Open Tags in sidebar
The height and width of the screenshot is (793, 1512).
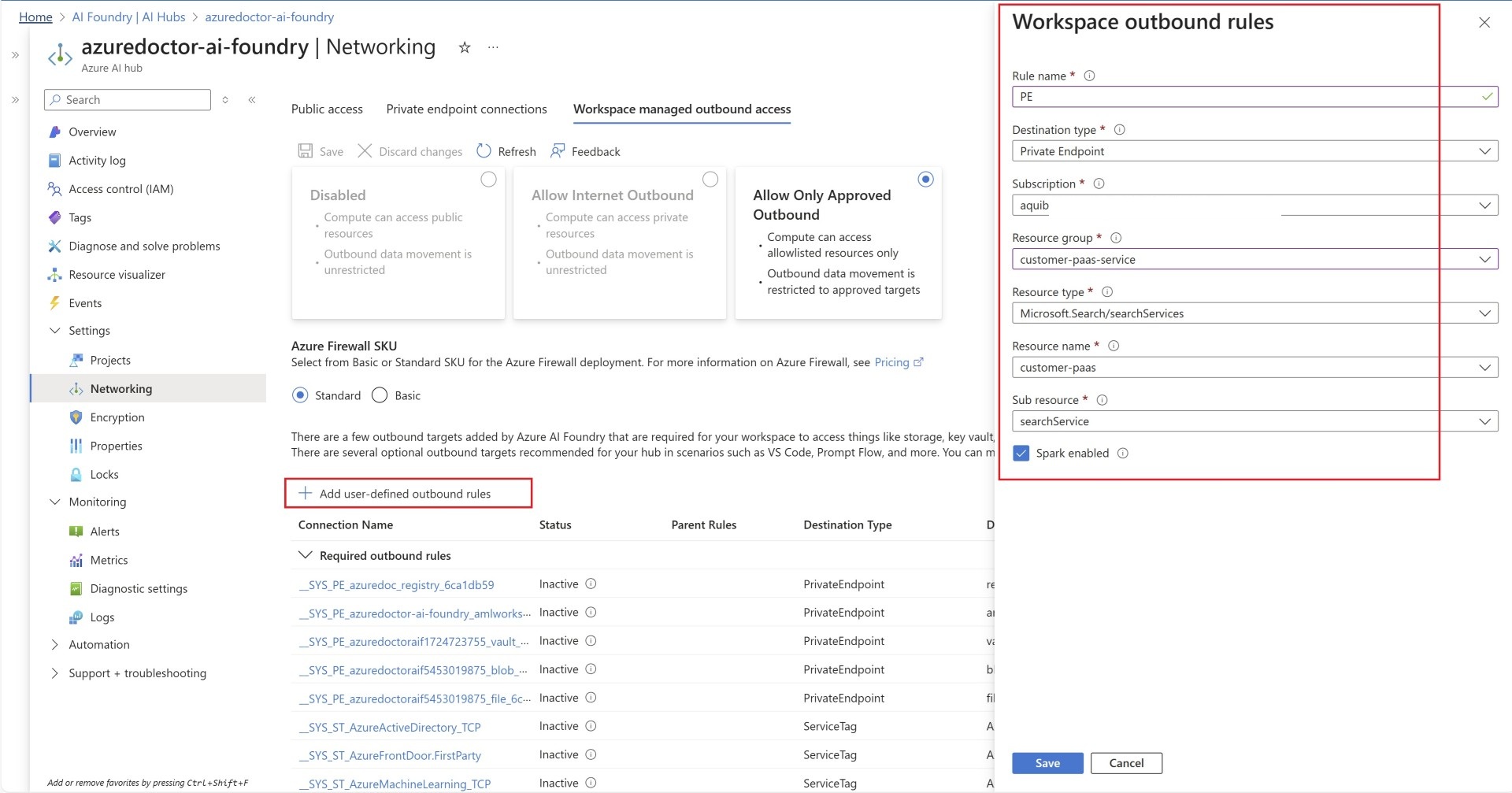click(x=80, y=217)
